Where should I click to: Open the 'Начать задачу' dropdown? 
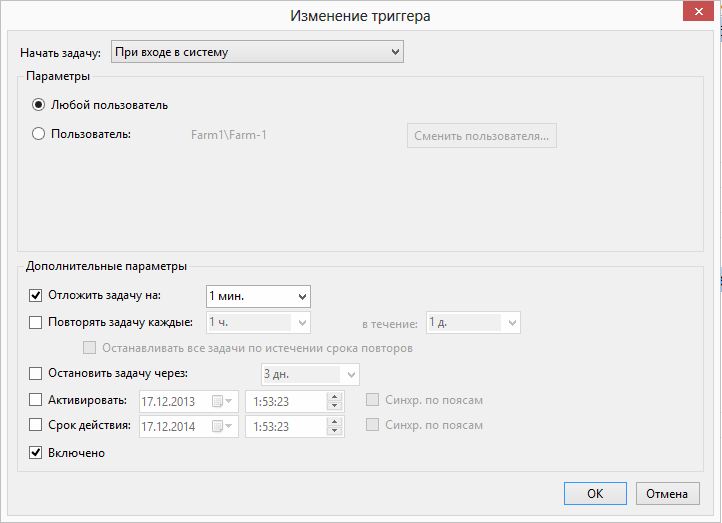click(257, 52)
